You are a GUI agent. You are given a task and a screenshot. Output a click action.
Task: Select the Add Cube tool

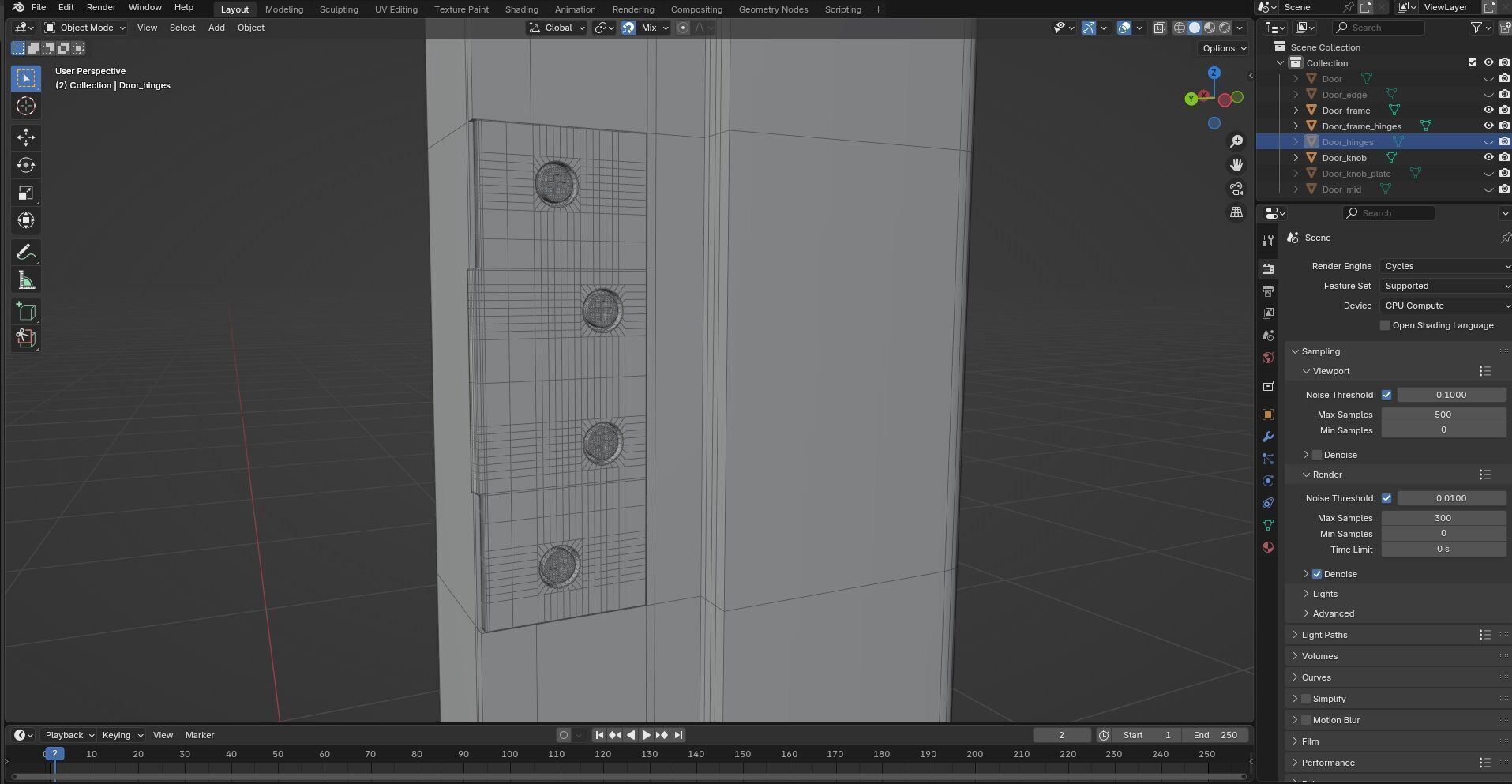tap(26, 311)
